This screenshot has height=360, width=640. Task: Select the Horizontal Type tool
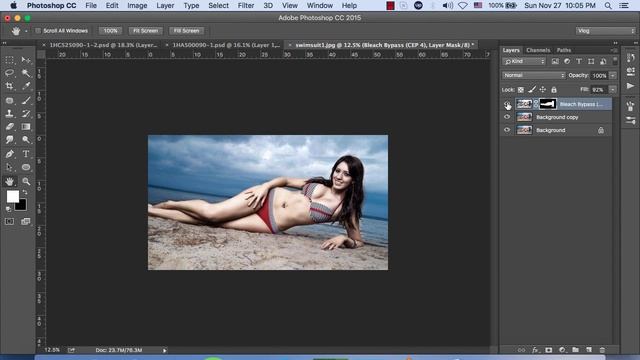tap(26, 154)
